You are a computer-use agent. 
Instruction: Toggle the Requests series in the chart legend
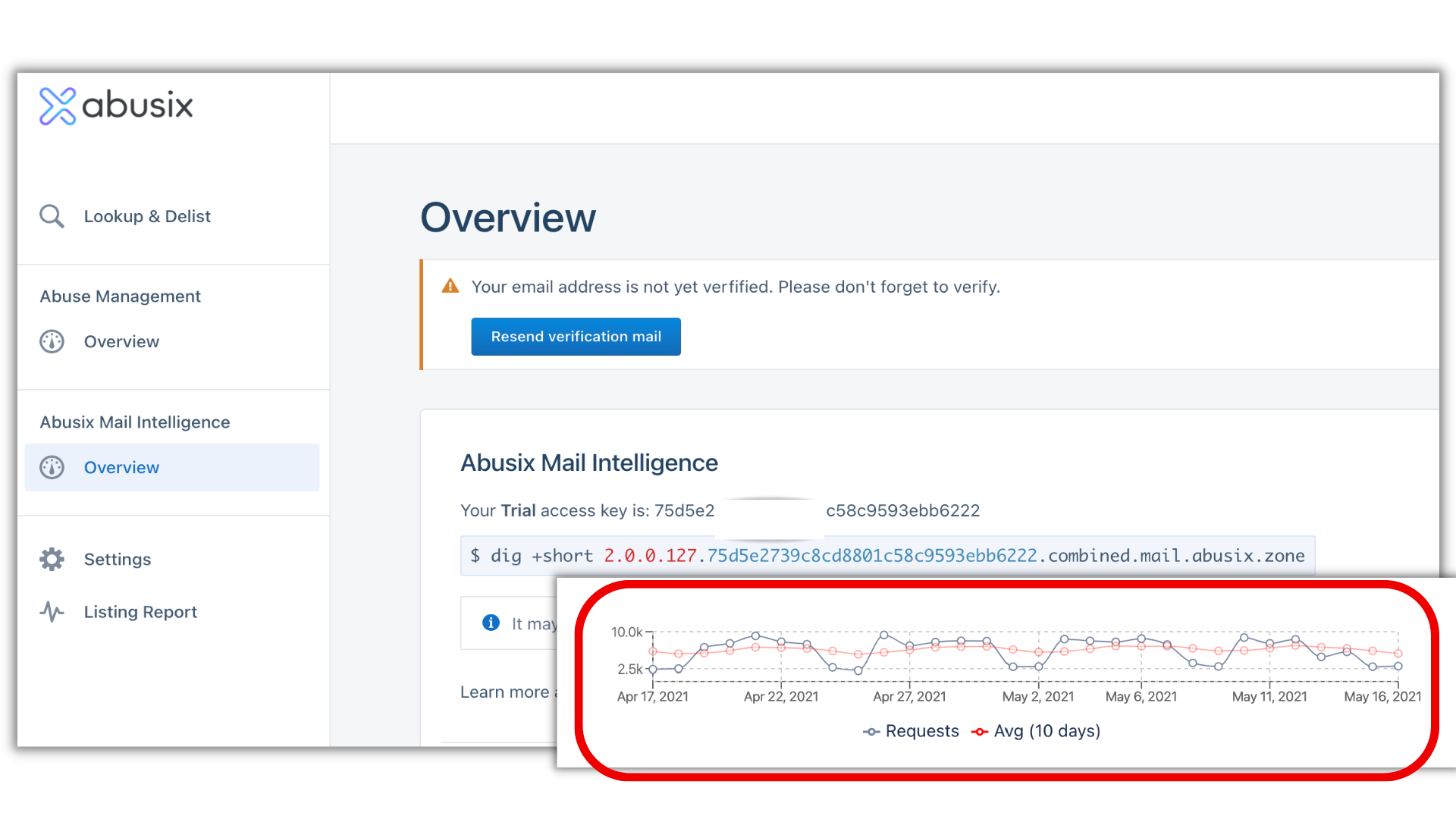(x=911, y=731)
